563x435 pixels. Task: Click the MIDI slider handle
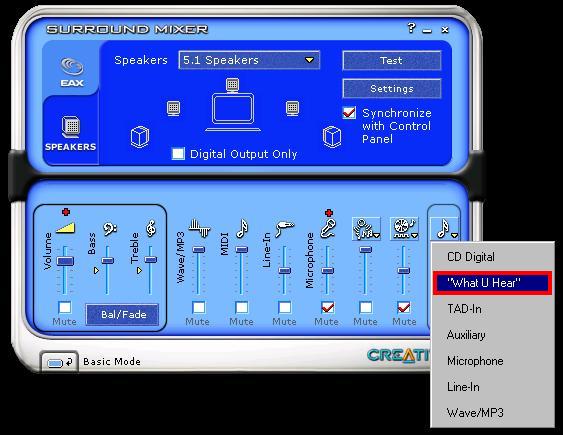[x=242, y=249]
